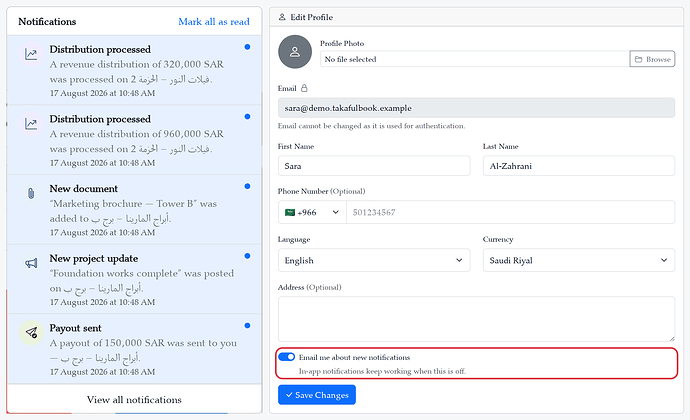Click the paperclip icon for New document
This screenshot has width=690, height=420.
point(31,193)
